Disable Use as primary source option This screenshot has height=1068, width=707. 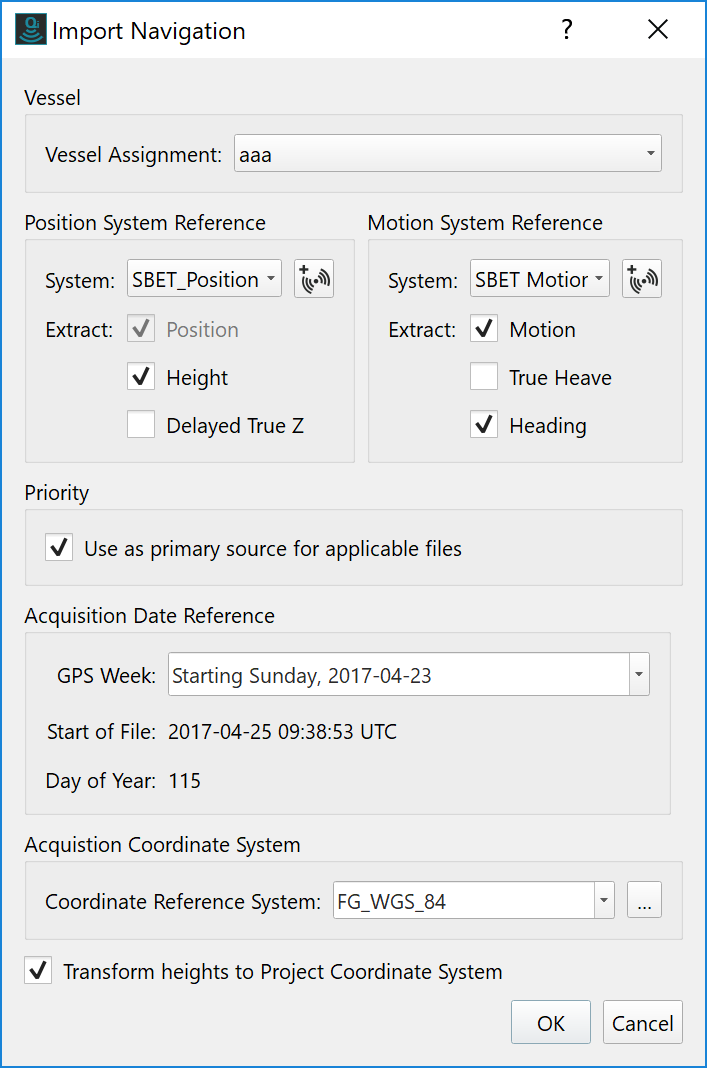coord(59,548)
